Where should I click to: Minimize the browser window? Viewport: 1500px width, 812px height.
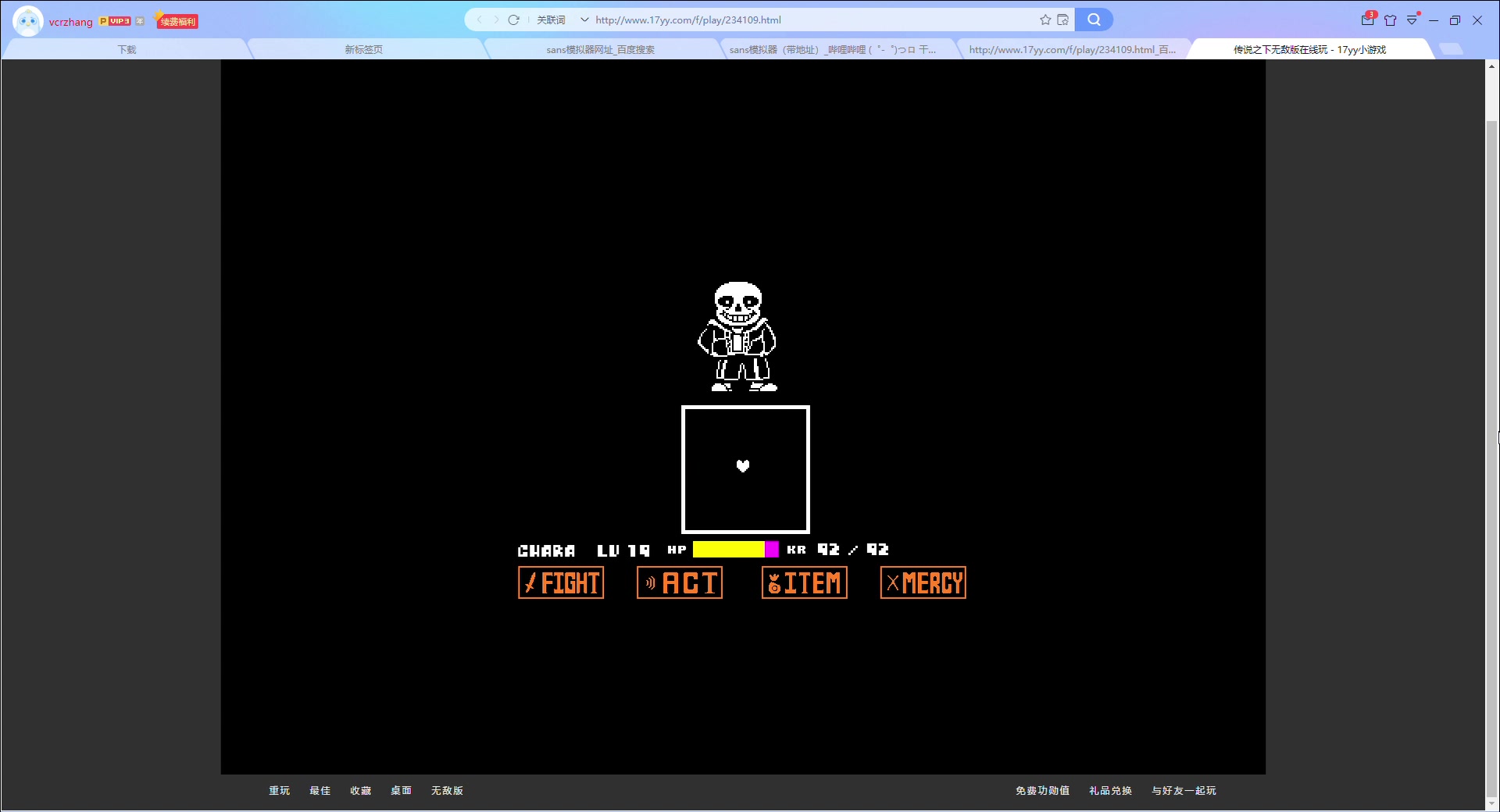point(1434,20)
